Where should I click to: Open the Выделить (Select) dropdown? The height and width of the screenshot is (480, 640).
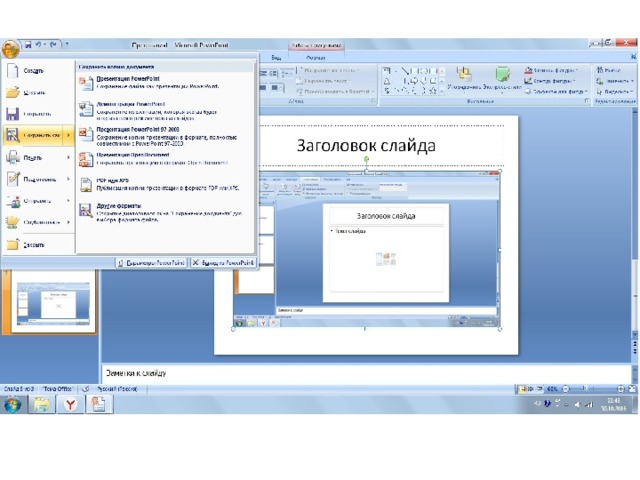pos(615,91)
